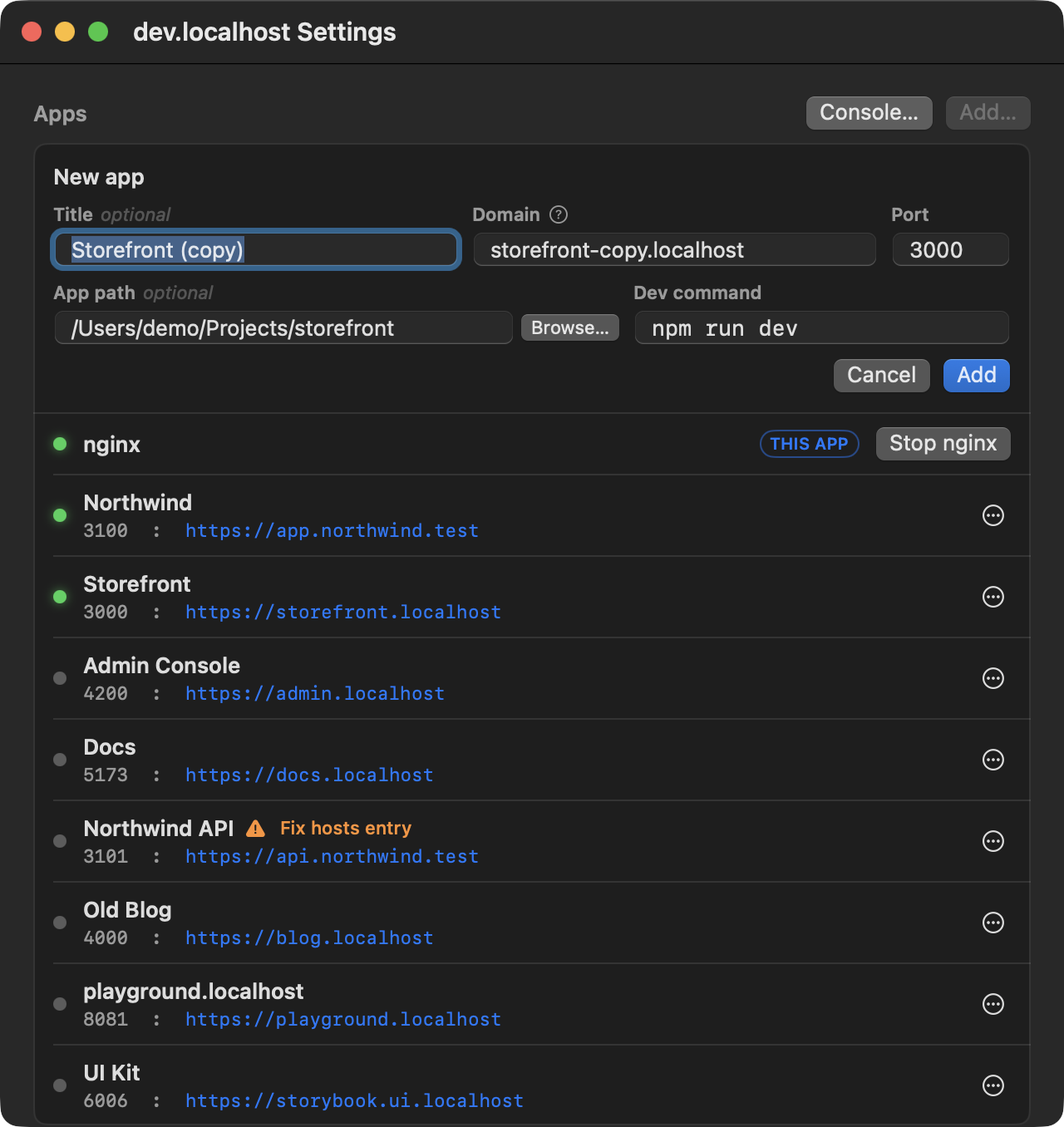1064x1127 pixels.
Task: Open the more options menu for Docs
Action: 993,760
